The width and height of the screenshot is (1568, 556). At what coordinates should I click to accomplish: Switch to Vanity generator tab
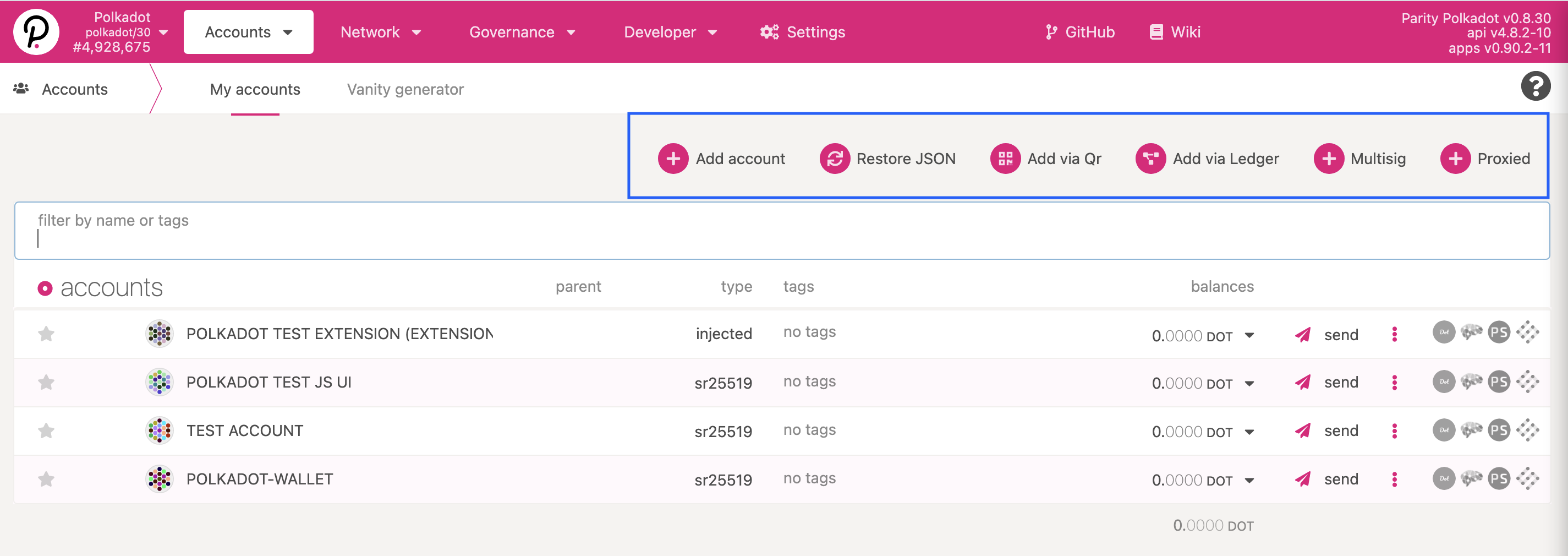click(405, 90)
